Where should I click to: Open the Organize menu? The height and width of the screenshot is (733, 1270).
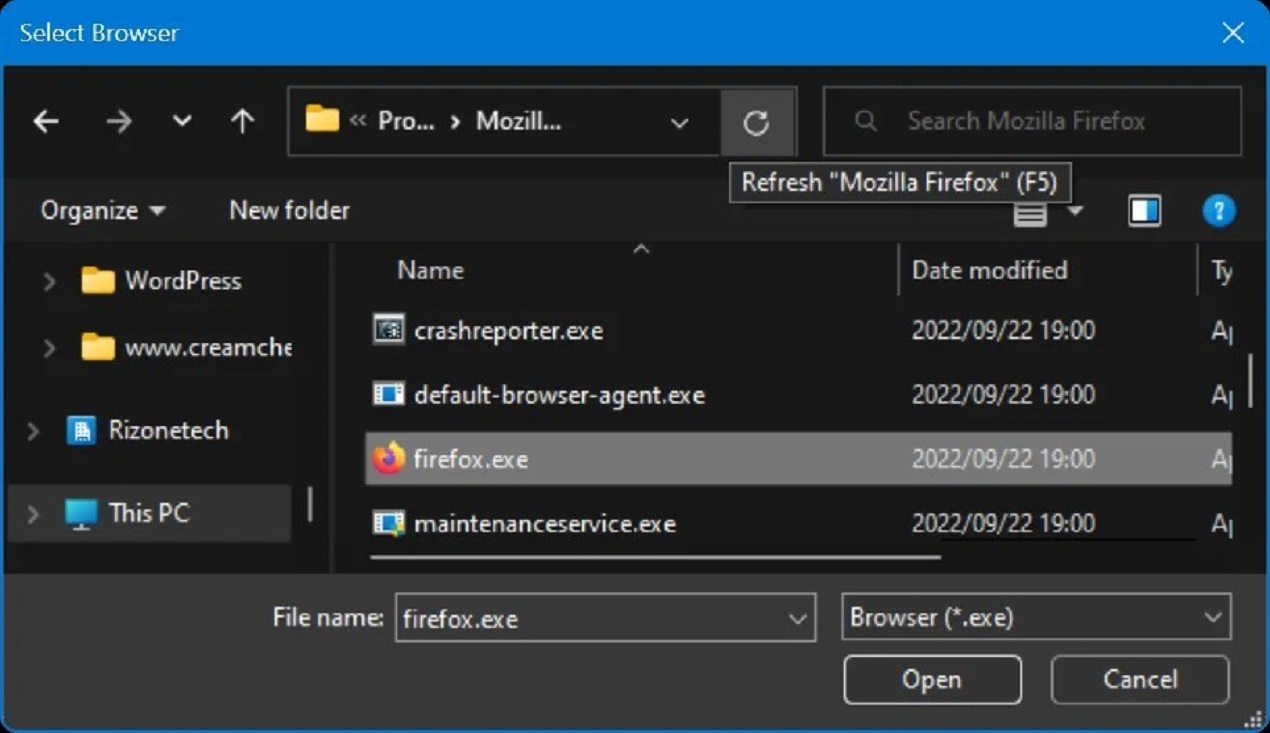pyautogui.click(x=102, y=211)
